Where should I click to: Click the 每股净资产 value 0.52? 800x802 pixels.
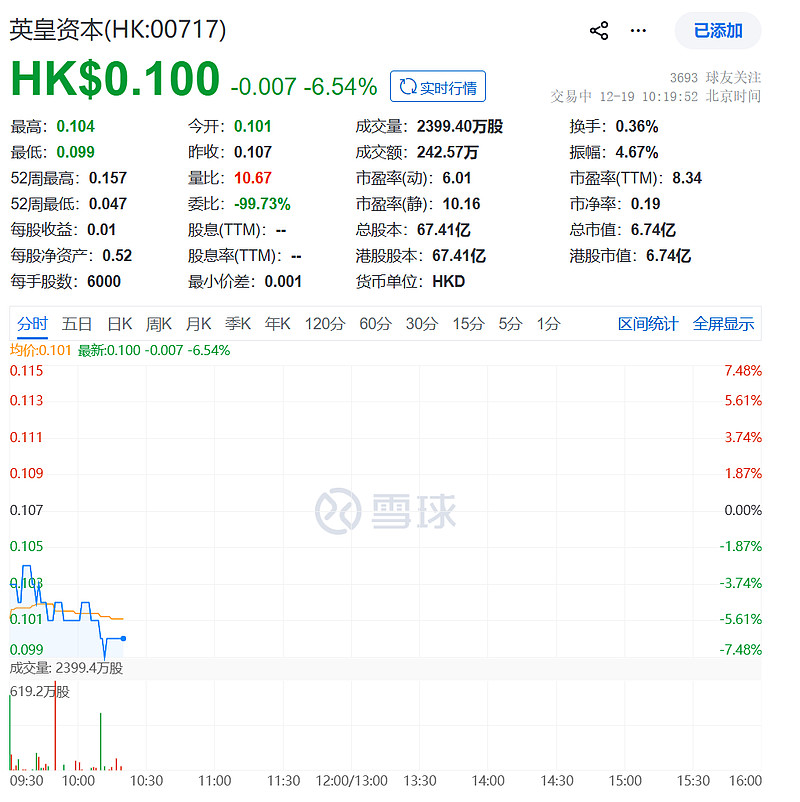tap(117, 255)
